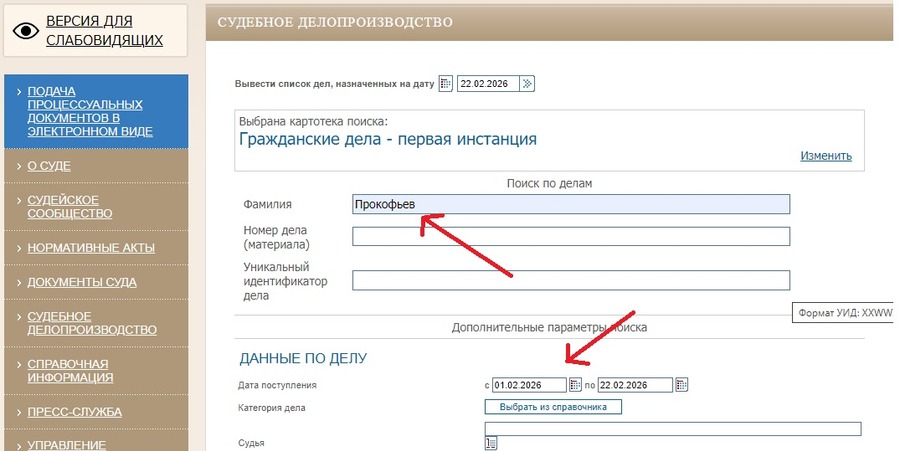Go to 'Судебное делопроизводство' in sidebar
The image size is (900, 451).
point(91,323)
